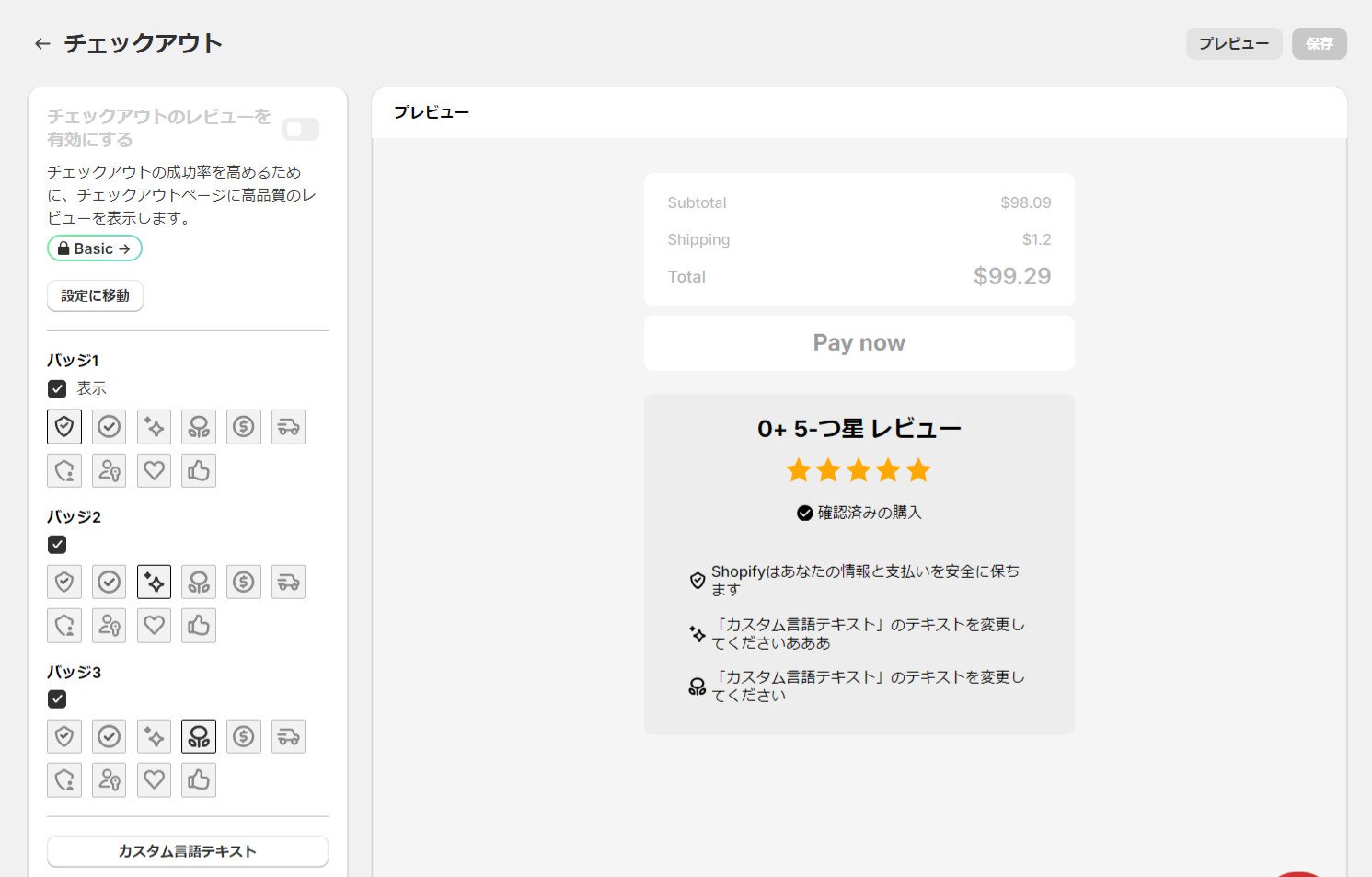The image size is (1372, 877).
Task: Select sparkle stars icon for バッジ2
Action: (154, 582)
